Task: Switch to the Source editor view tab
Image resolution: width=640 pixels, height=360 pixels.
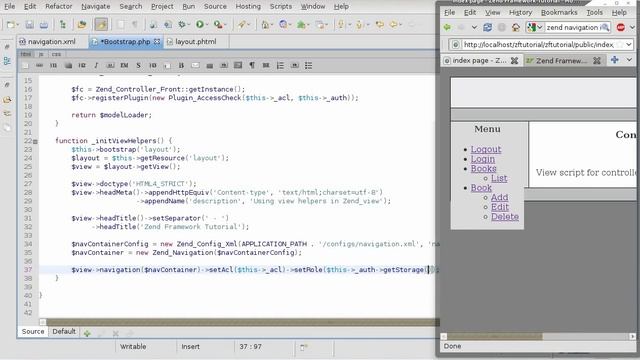Action: point(33,331)
